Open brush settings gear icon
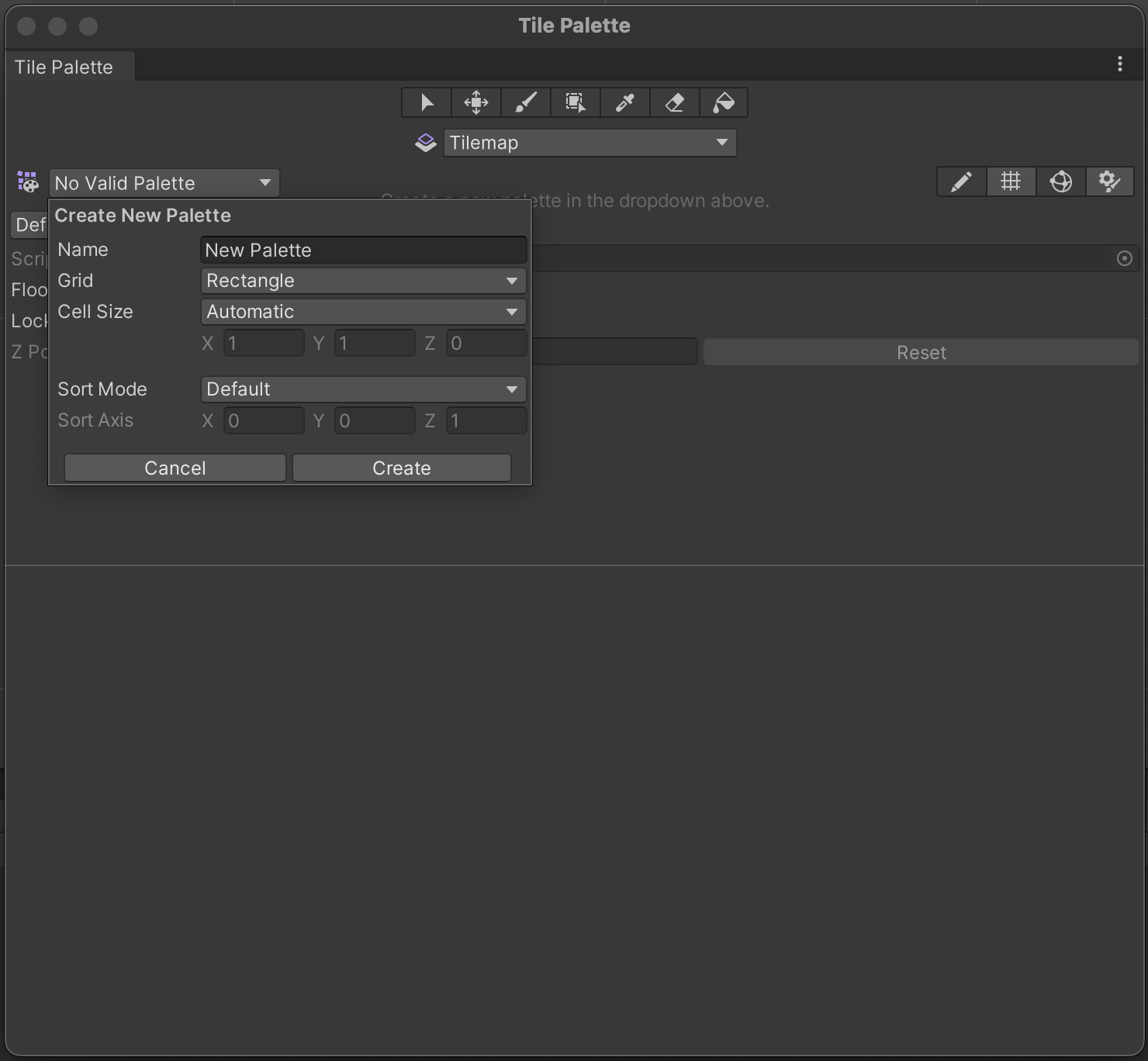This screenshot has height=1061, width=1148. 1109,182
